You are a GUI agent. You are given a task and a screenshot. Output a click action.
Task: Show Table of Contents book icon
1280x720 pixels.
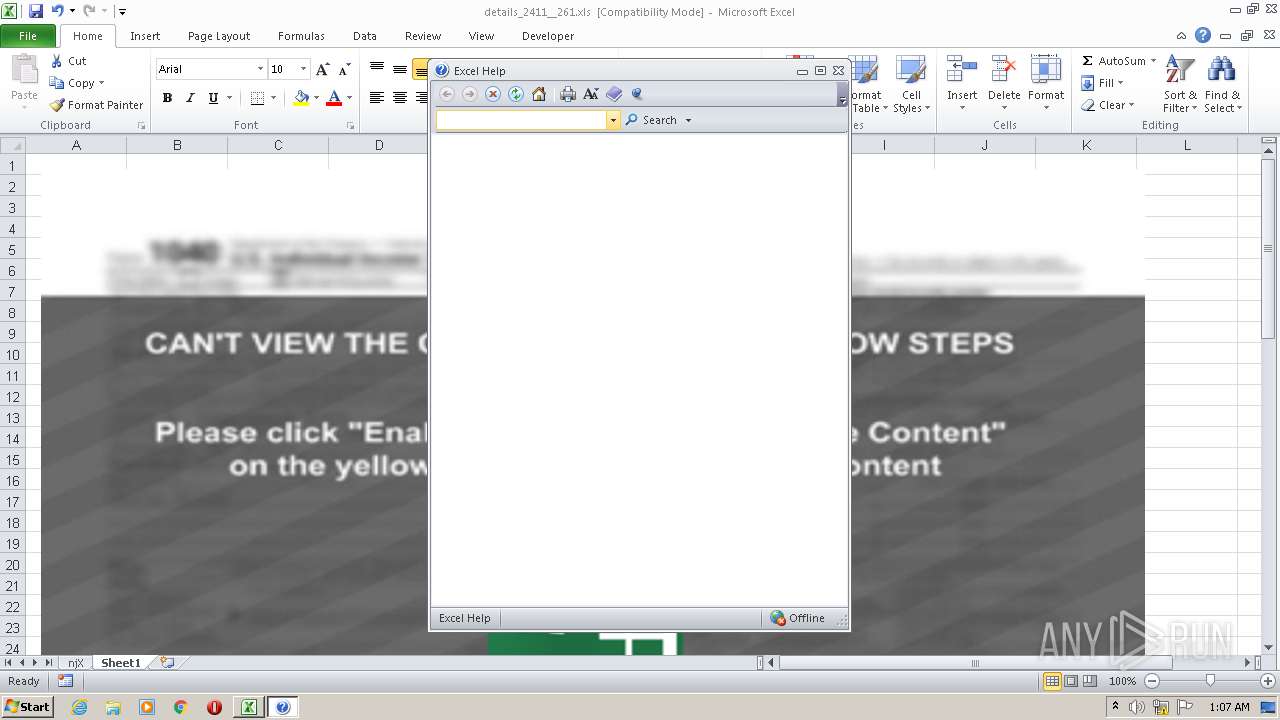pyautogui.click(x=614, y=94)
